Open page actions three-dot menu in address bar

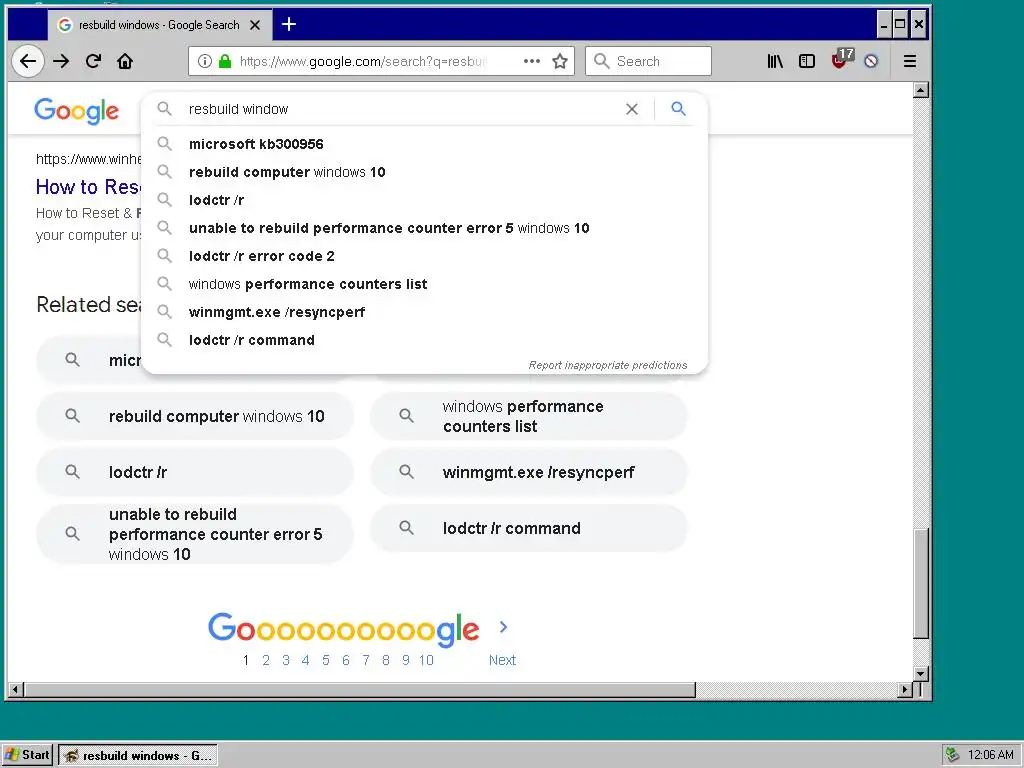[532, 61]
